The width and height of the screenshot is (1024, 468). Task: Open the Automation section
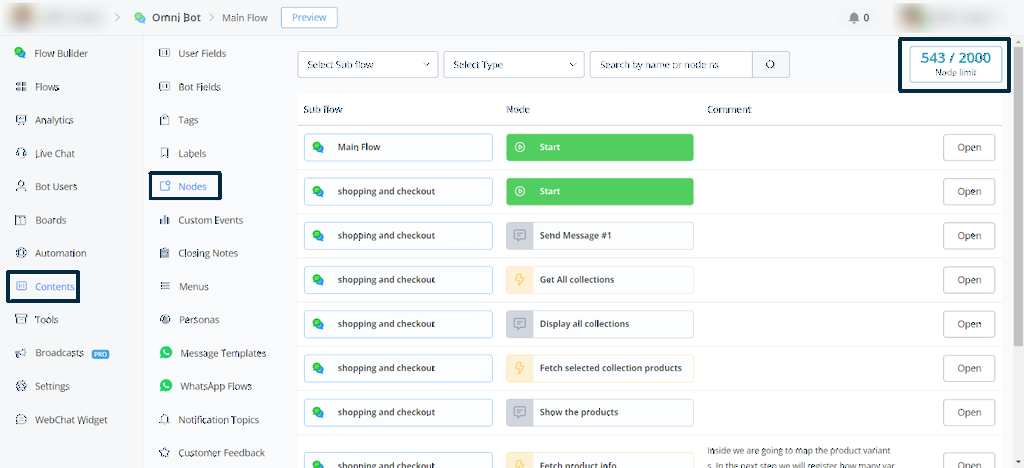[50, 253]
